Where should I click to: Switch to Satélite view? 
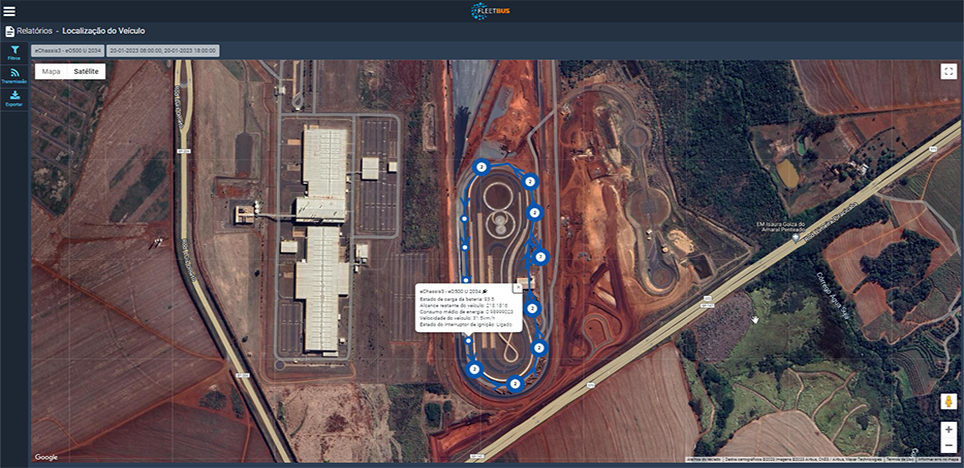pyautogui.click(x=86, y=72)
